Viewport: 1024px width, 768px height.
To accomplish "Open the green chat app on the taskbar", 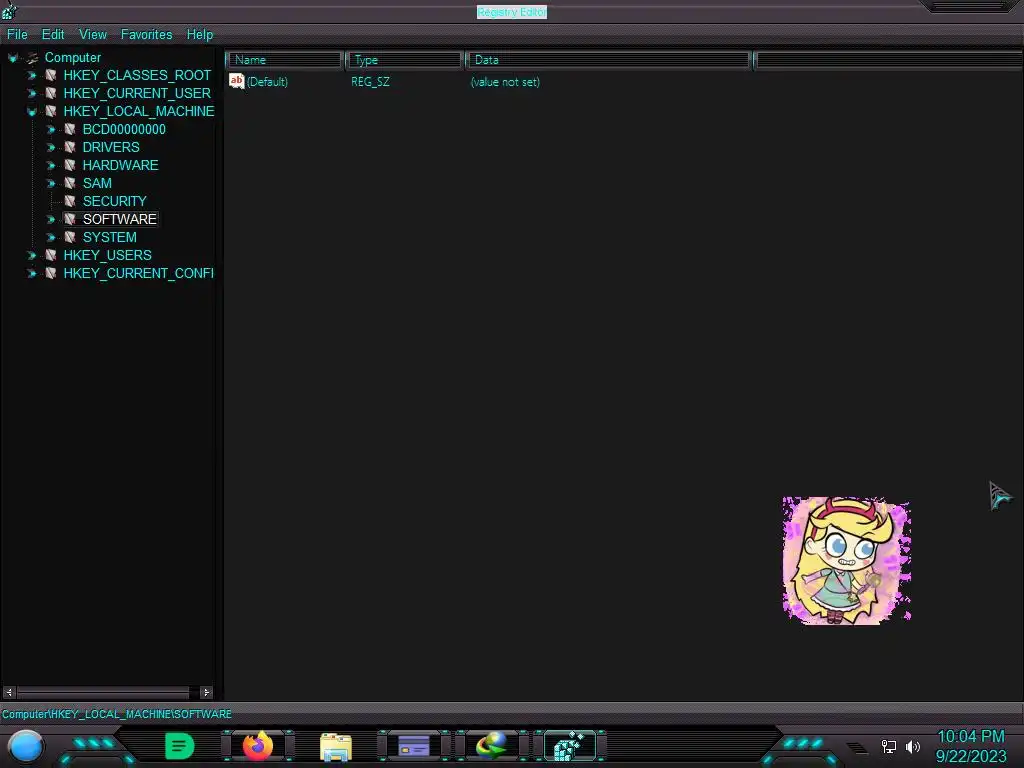I will point(180,746).
